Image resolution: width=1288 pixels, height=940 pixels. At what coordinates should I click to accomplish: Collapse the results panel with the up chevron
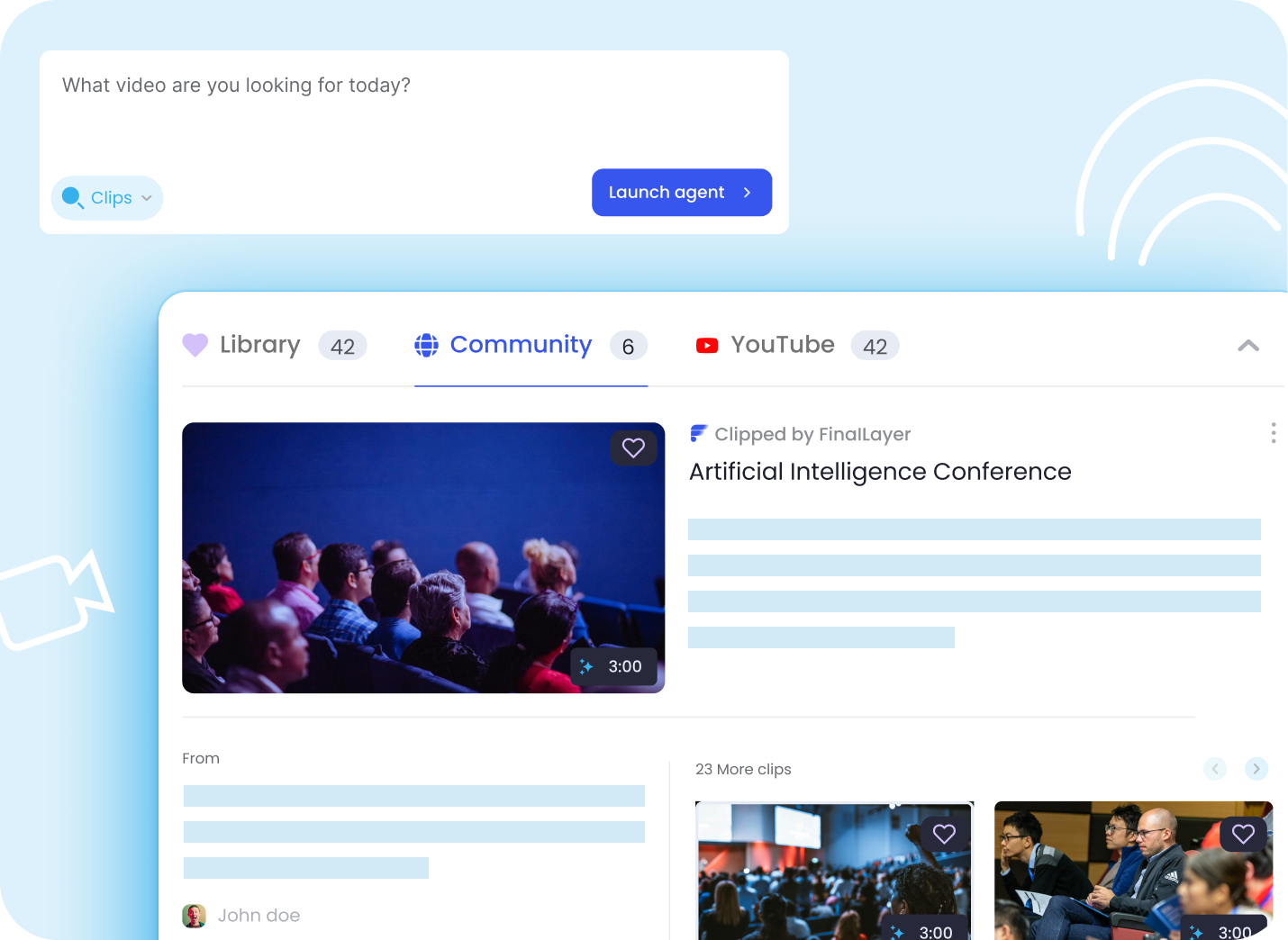click(x=1248, y=345)
